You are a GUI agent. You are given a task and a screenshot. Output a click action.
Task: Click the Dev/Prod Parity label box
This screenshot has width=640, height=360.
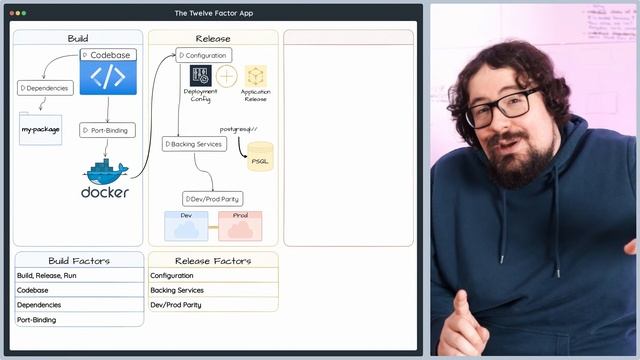point(213,199)
